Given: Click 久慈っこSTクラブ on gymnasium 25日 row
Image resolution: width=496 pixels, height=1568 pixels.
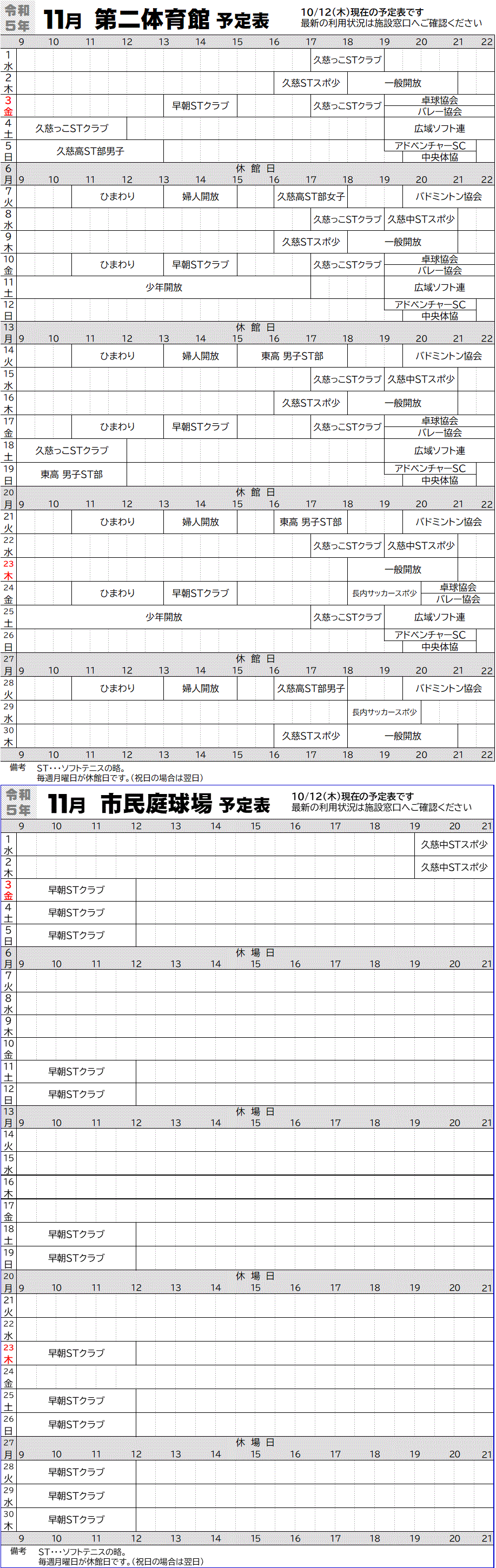Looking at the screenshot, I should 347,617.
